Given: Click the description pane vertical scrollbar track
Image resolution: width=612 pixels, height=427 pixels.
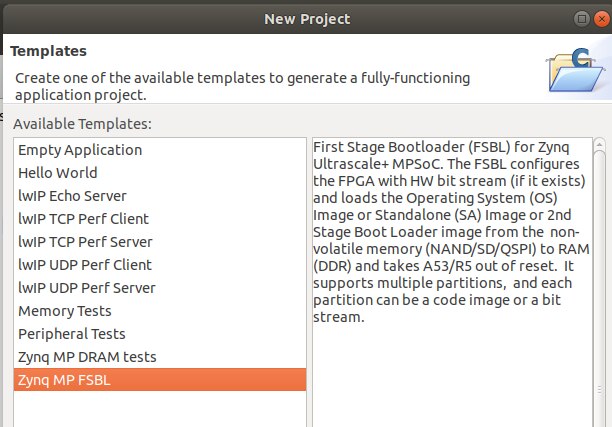Looking at the screenshot, I should 600,300.
